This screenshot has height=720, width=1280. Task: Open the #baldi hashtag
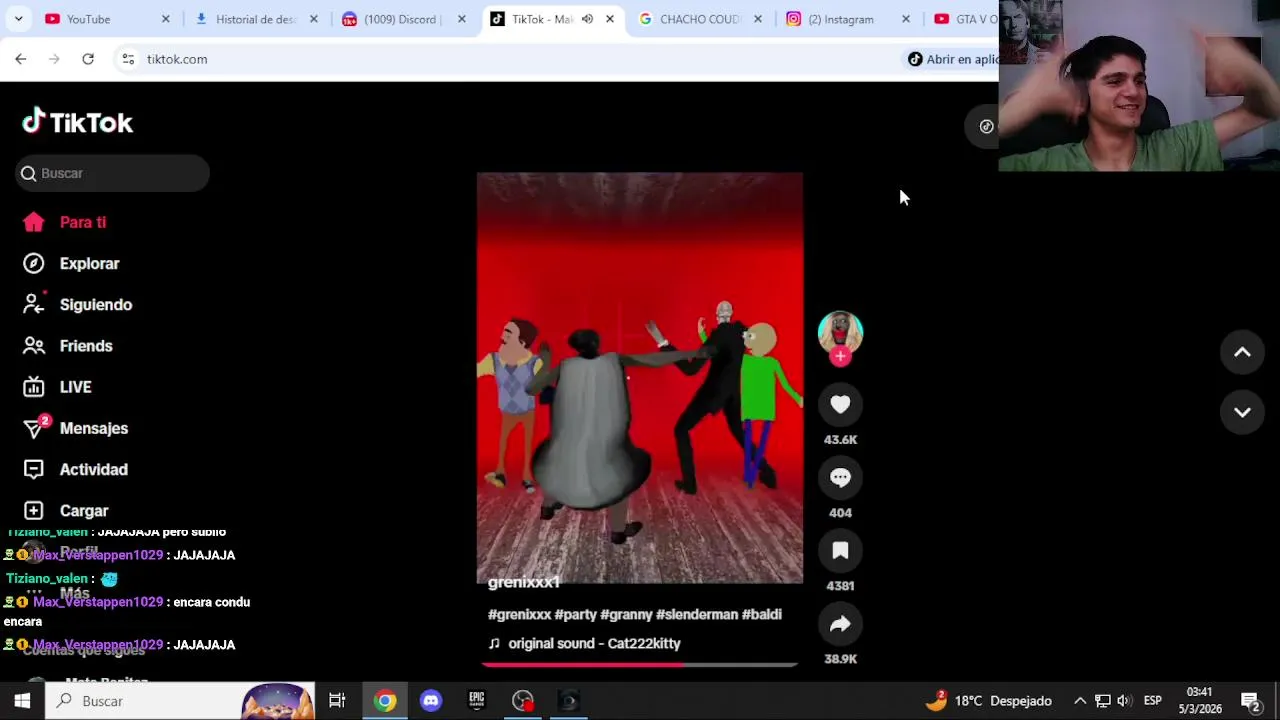762,614
